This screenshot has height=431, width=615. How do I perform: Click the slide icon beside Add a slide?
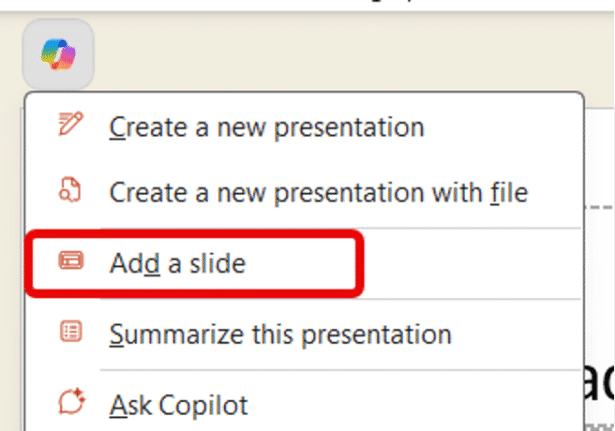(x=70, y=263)
